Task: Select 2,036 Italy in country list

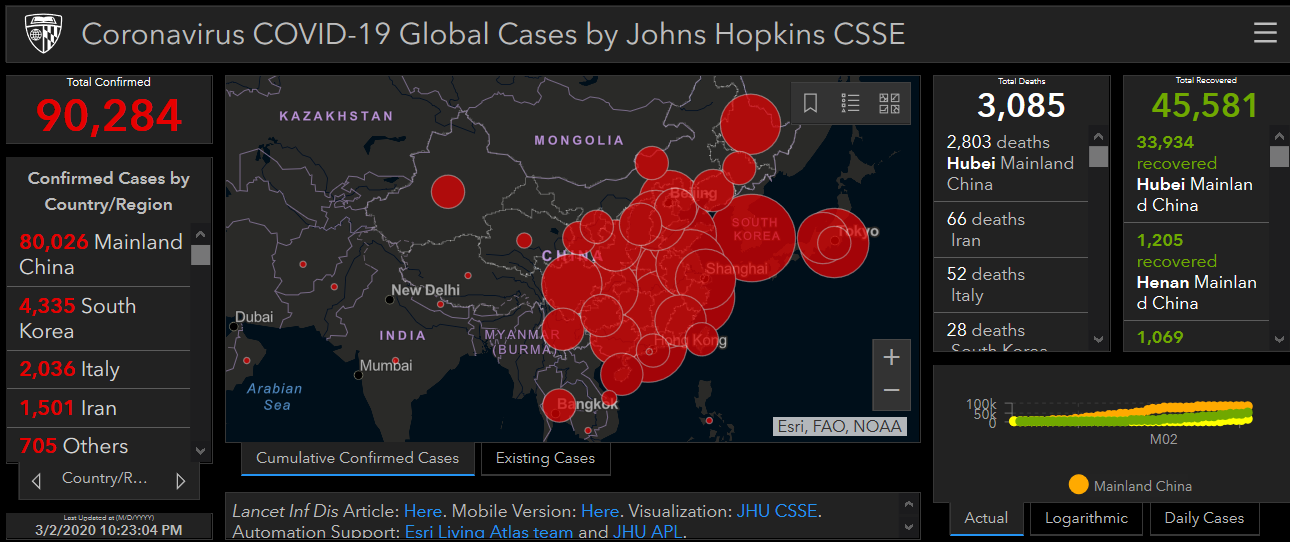Action: click(x=100, y=369)
